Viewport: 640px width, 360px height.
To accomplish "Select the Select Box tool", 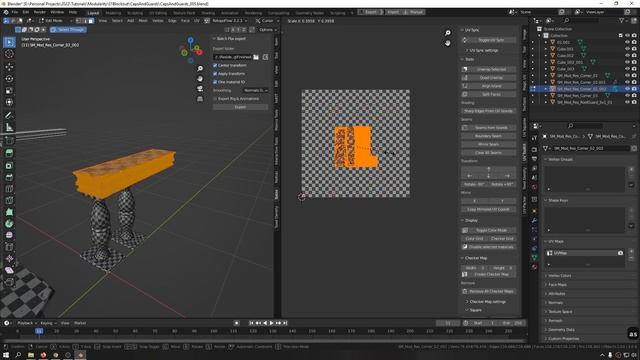I will [x=9, y=42].
